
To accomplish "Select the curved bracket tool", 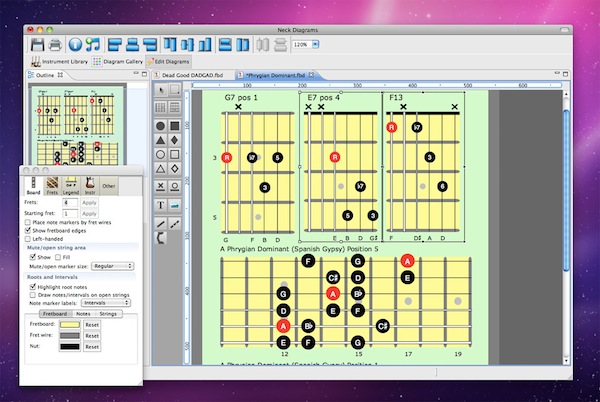I will point(161,238).
